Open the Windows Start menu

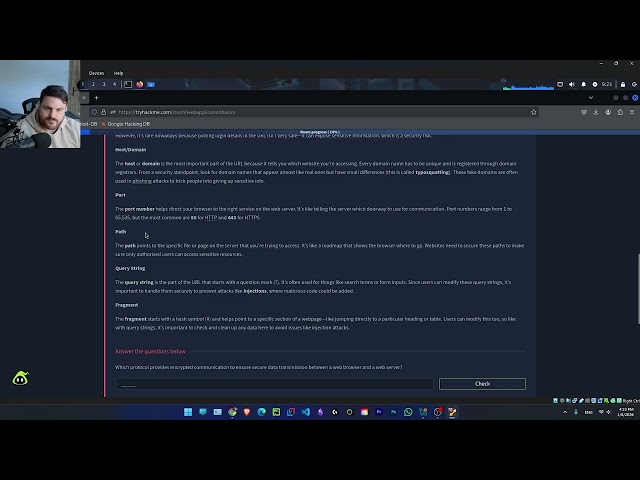tap(188, 412)
